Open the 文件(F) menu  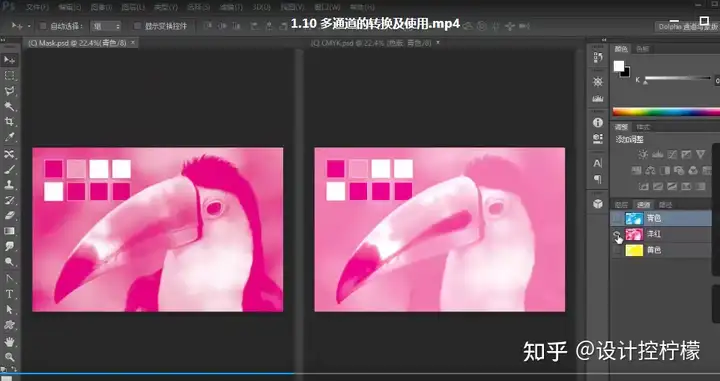point(37,7)
